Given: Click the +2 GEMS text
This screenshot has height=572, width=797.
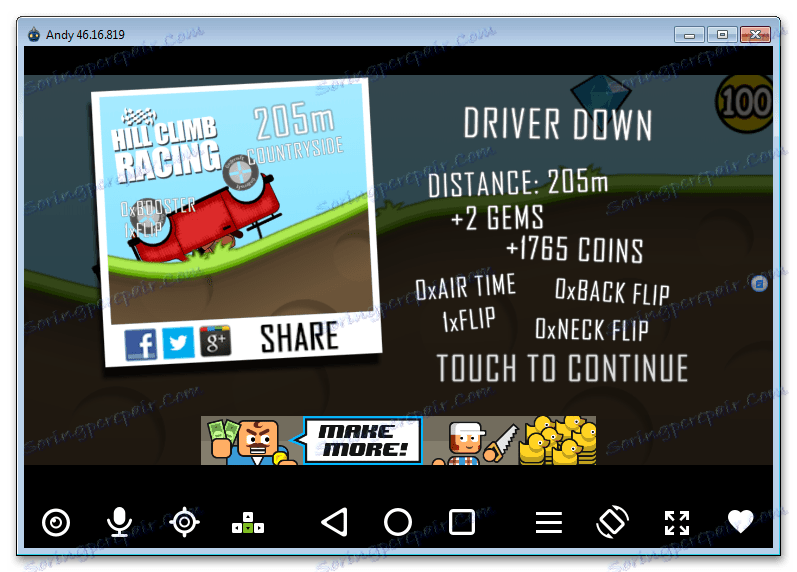Looking at the screenshot, I should 497,217.
